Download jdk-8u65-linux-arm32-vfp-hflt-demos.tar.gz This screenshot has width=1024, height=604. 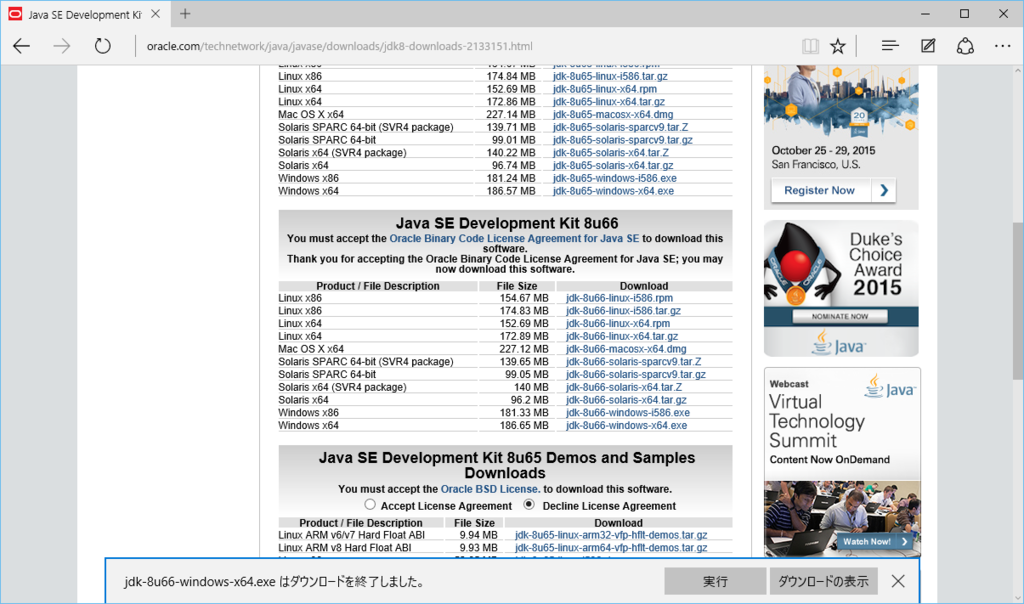tap(611, 535)
